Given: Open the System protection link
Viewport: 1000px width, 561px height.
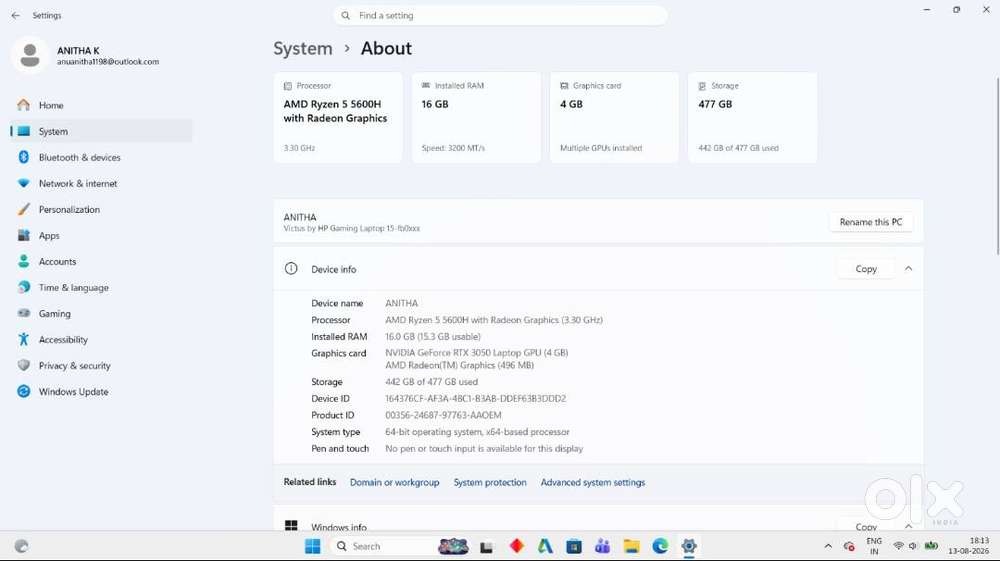Looking at the screenshot, I should pyautogui.click(x=490, y=483).
